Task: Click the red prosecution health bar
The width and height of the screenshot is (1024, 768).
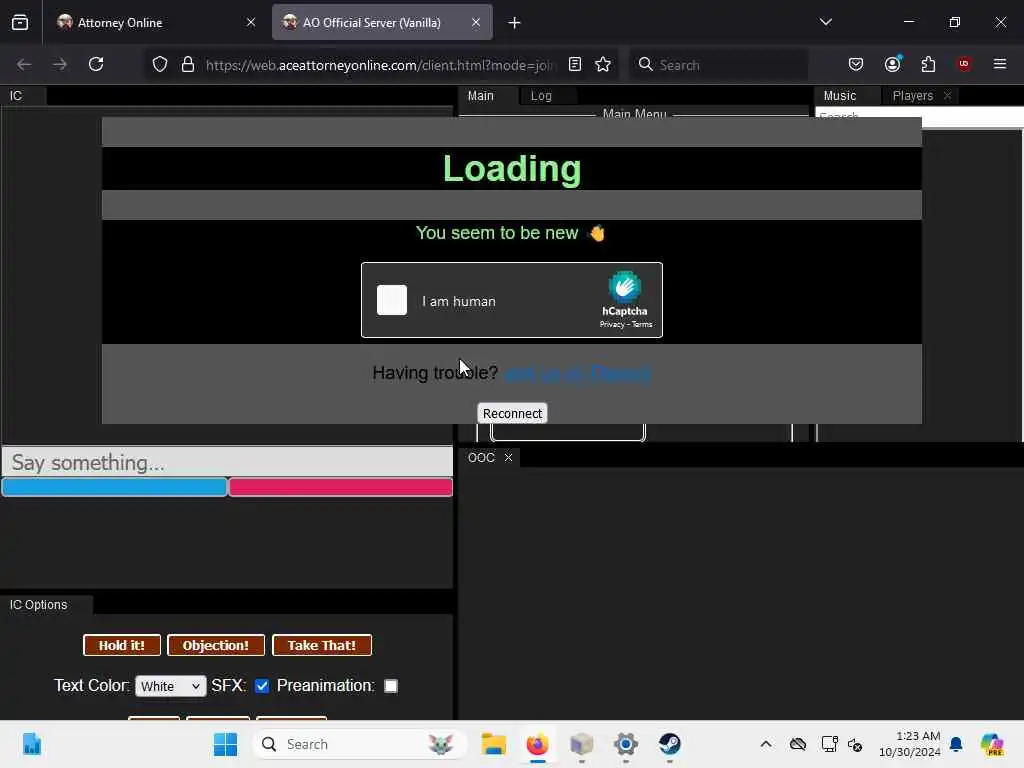Action: coord(340,487)
